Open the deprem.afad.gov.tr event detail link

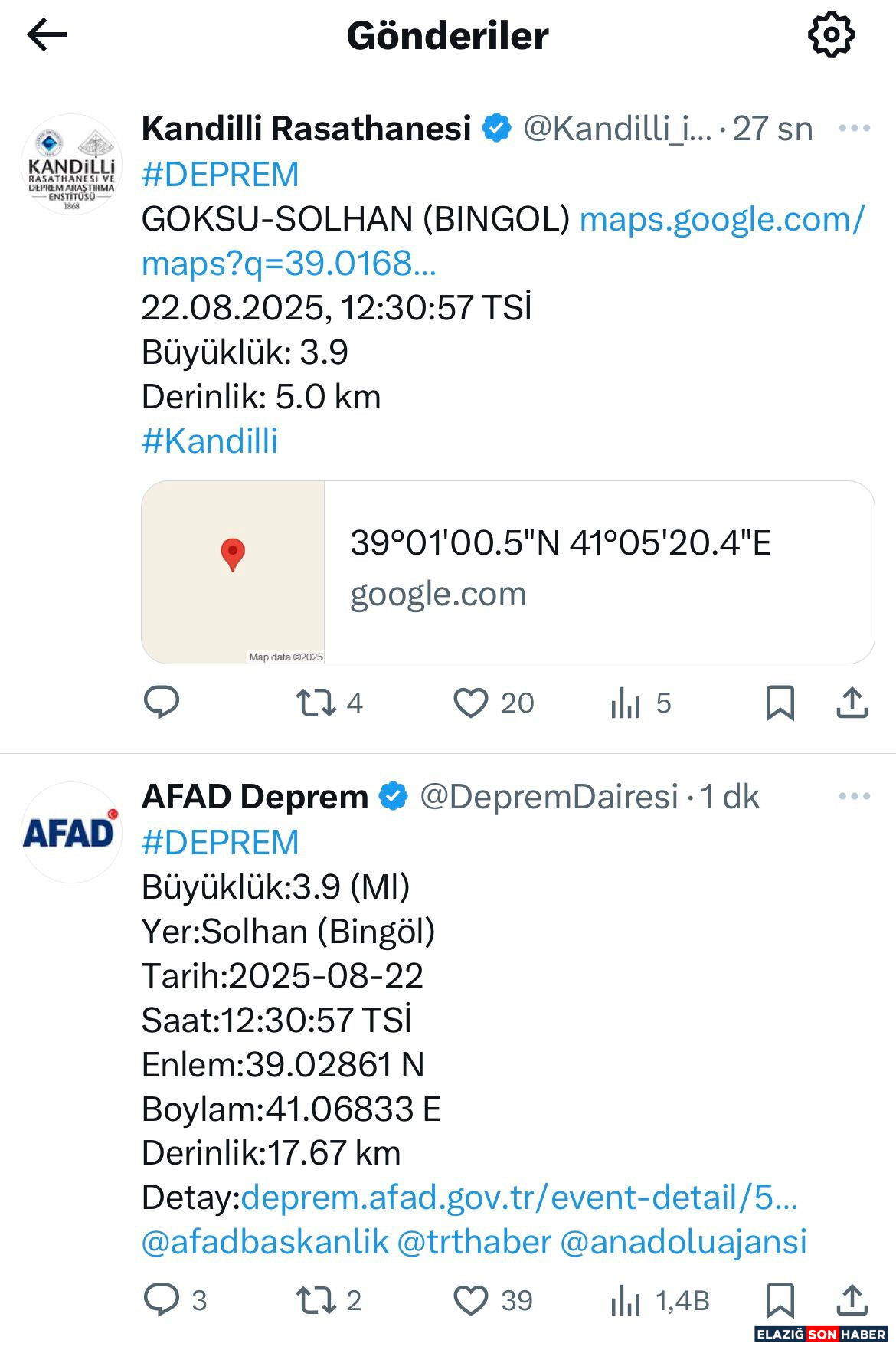tap(519, 1197)
